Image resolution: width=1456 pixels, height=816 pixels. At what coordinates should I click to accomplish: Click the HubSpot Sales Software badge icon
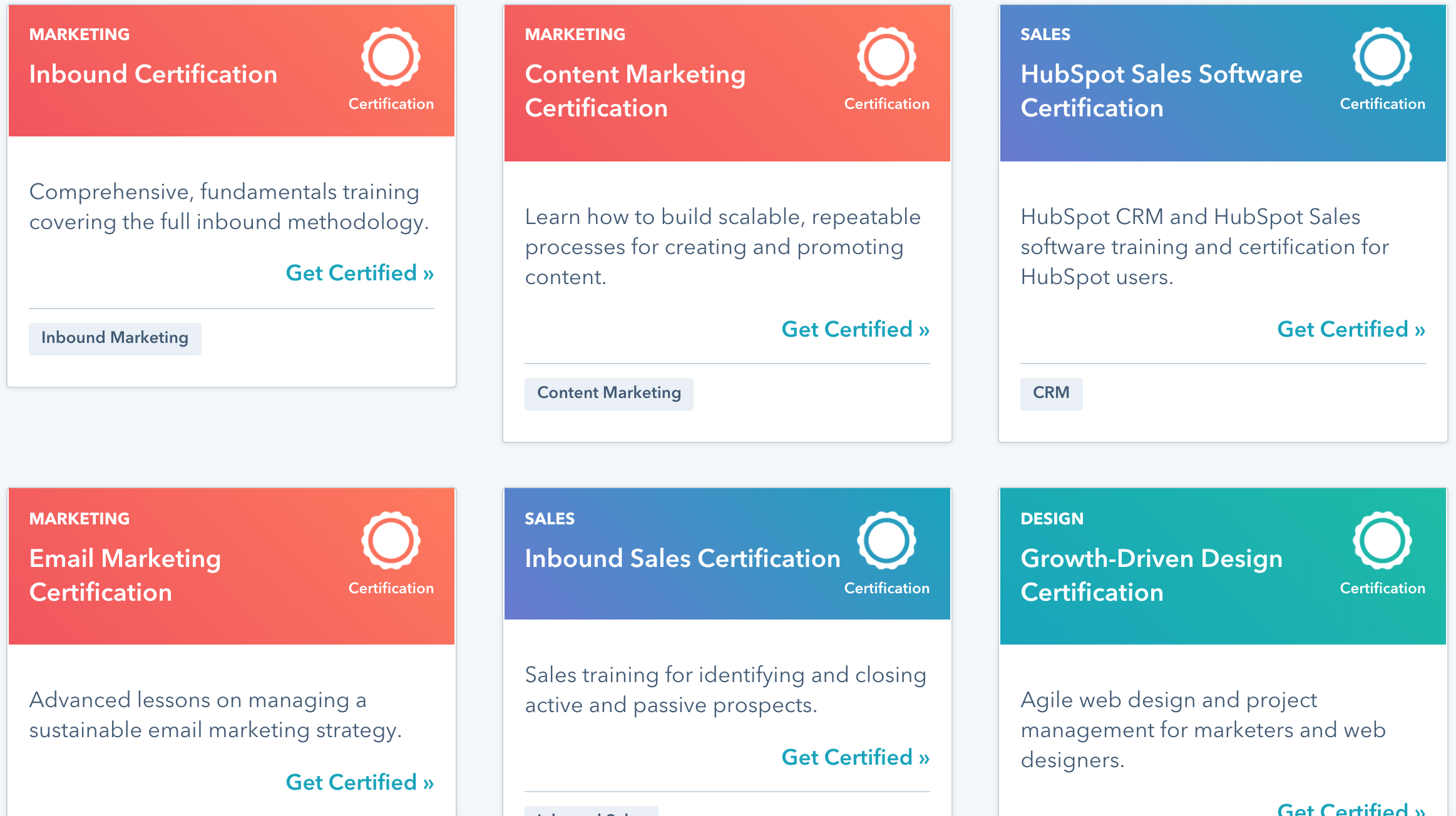[x=1382, y=57]
